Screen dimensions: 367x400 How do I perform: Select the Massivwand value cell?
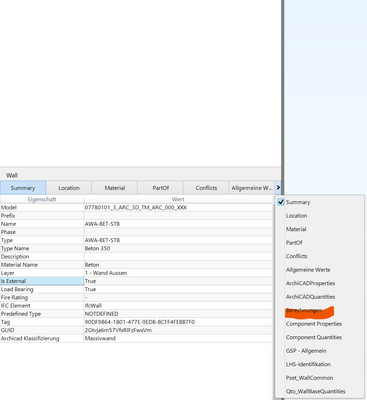click(178, 338)
